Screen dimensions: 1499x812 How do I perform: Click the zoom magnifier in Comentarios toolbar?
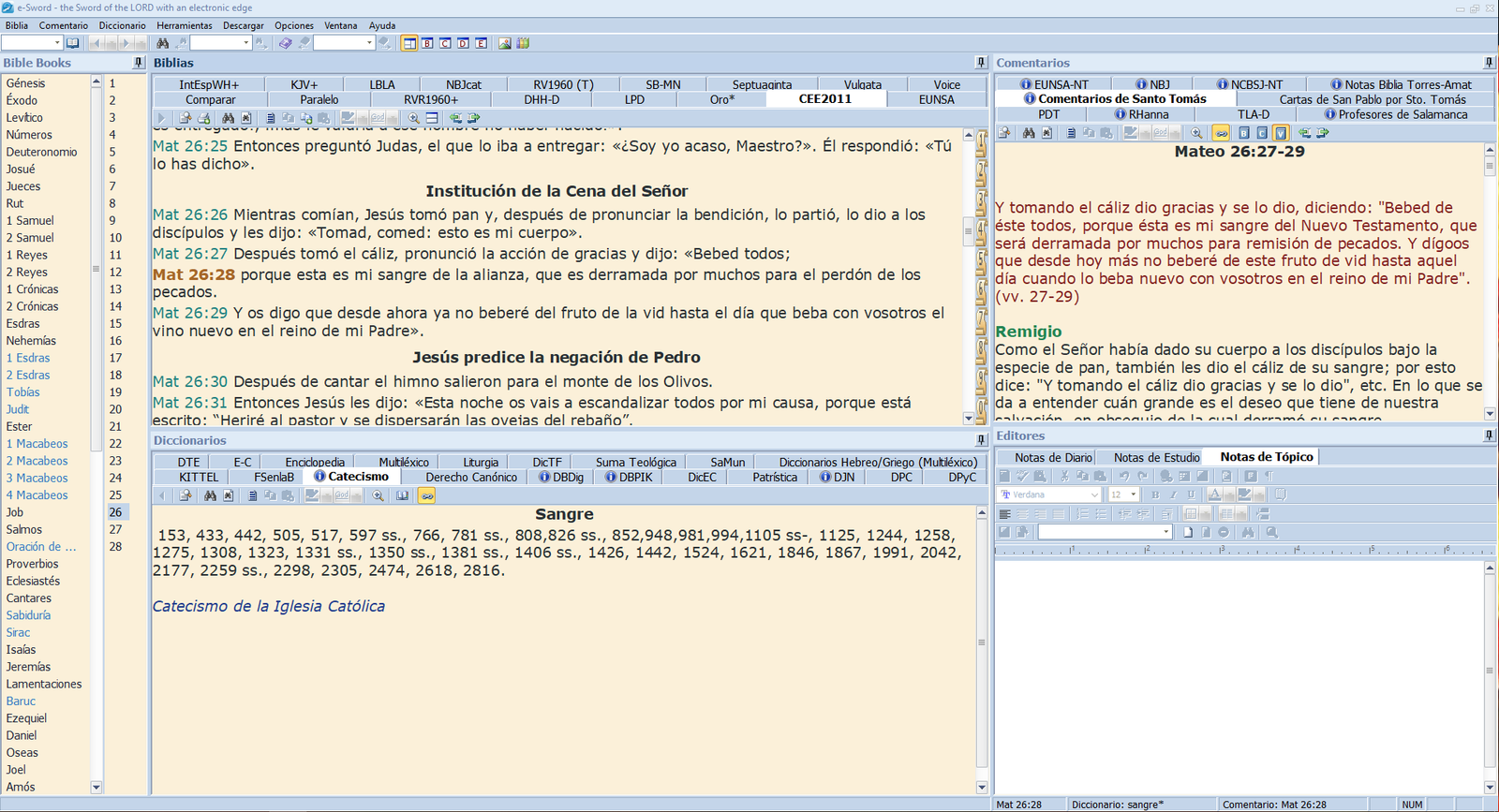point(1196,133)
